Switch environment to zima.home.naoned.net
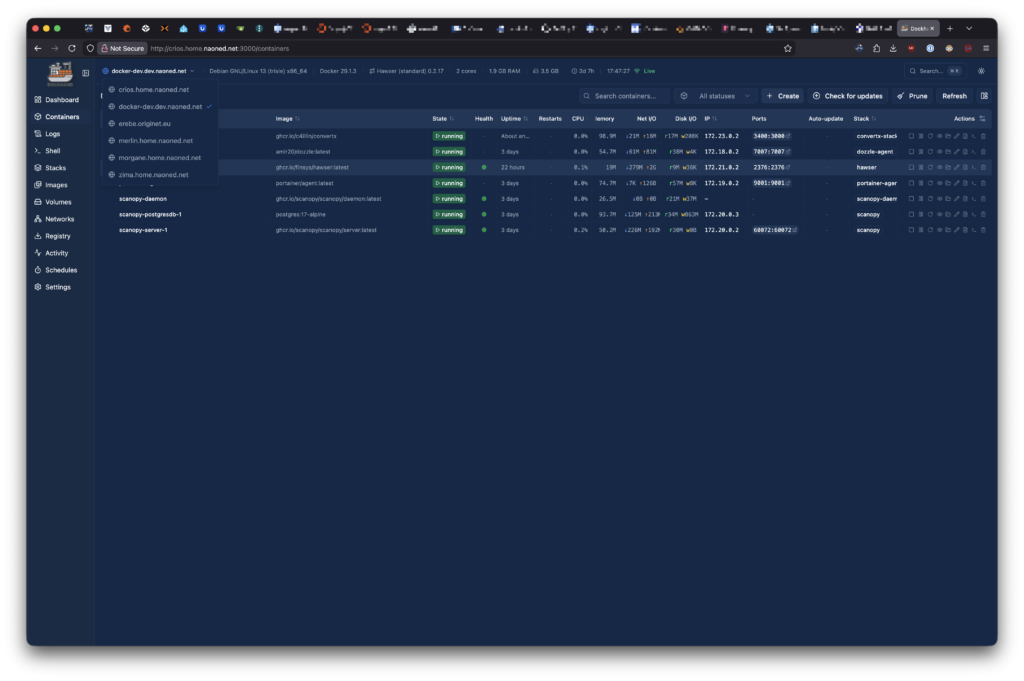The width and height of the screenshot is (1024, 681). click(x=153, y=174)
